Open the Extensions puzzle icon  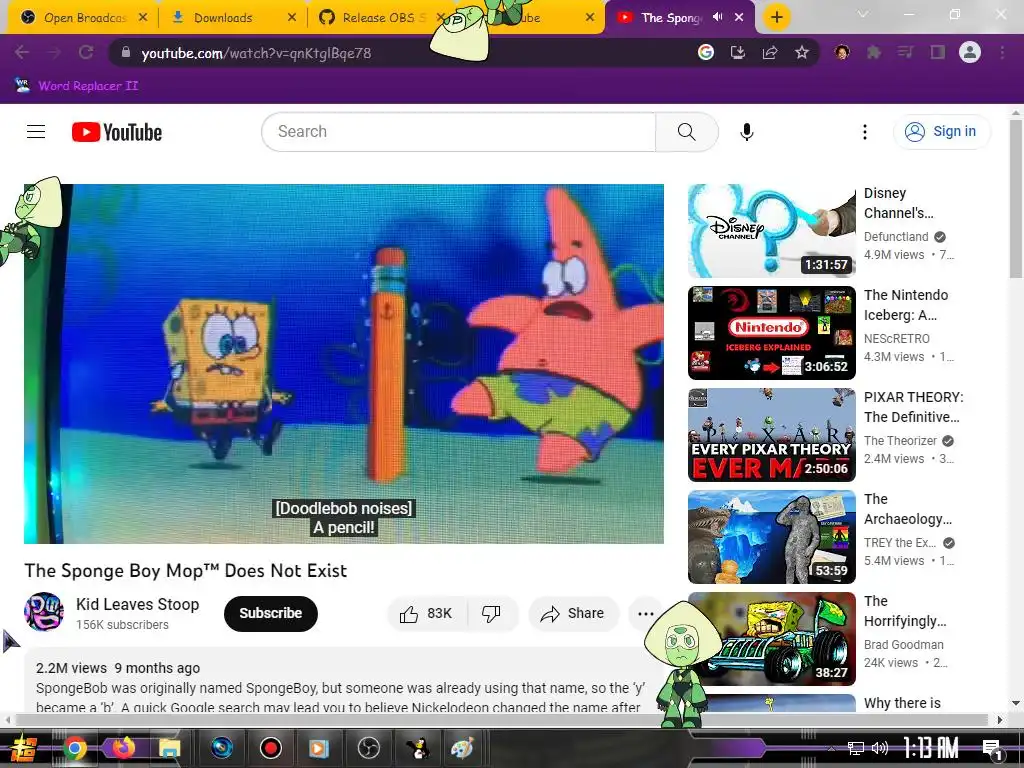coord(874,52)
